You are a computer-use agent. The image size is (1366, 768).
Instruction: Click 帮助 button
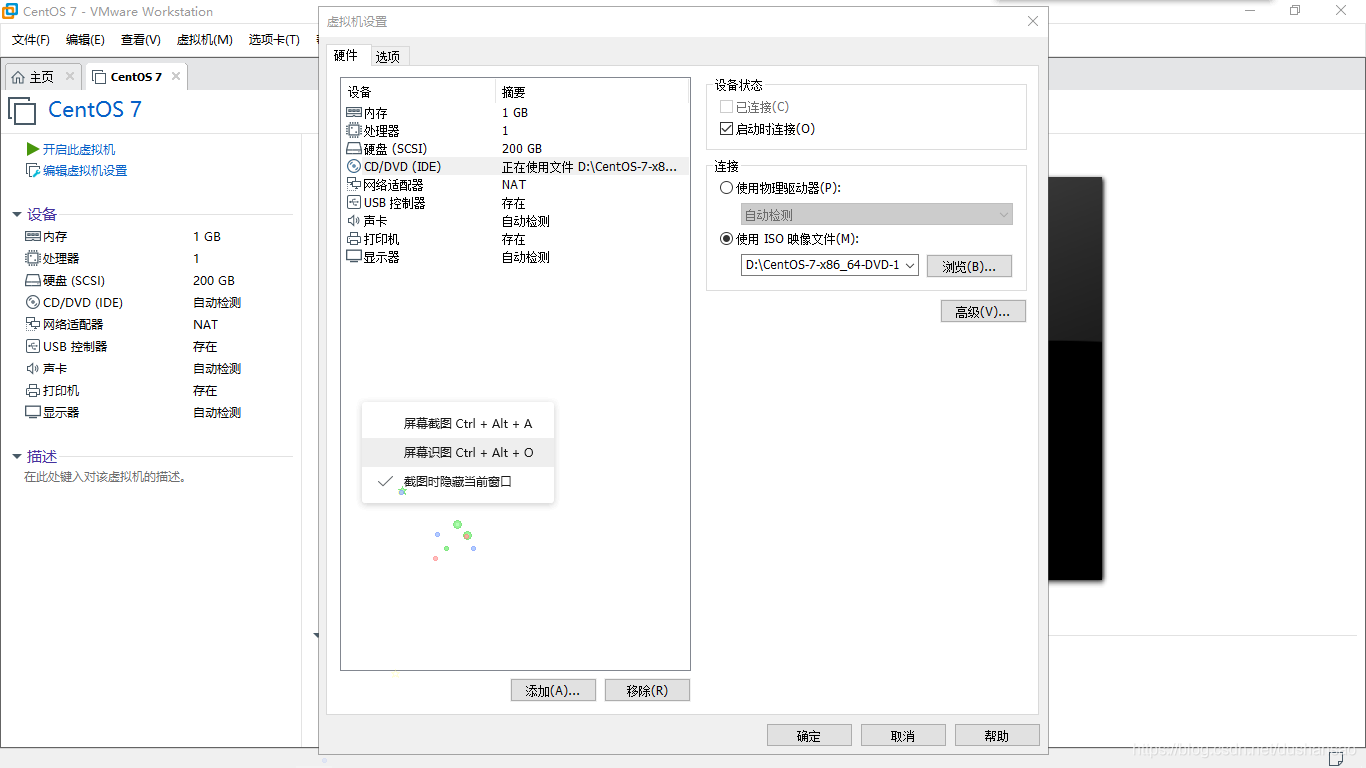coord(997,735)
